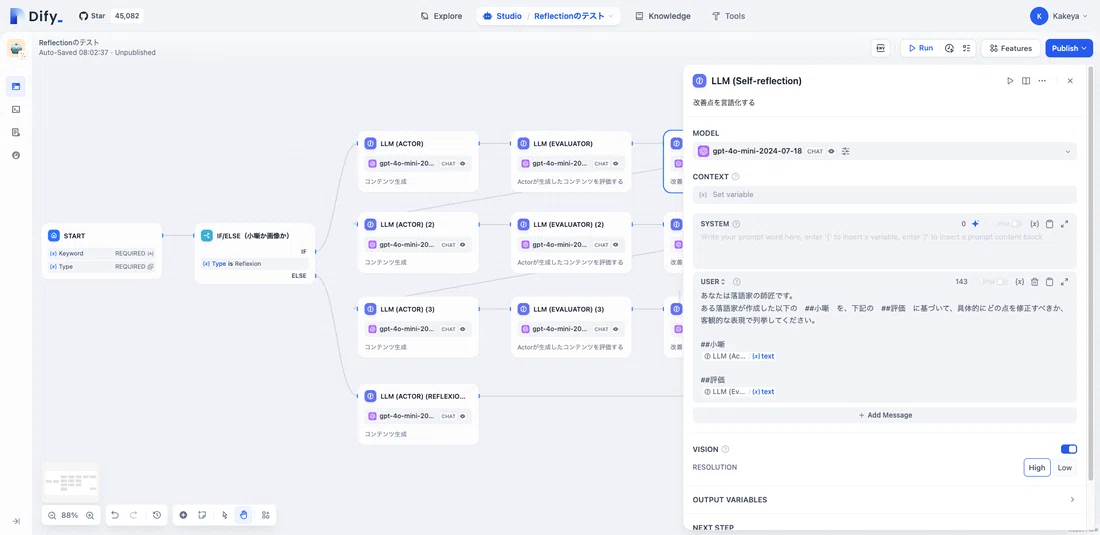
Task: Open the gpt-4o-mini model dropdown
Action: click(884, 151)
